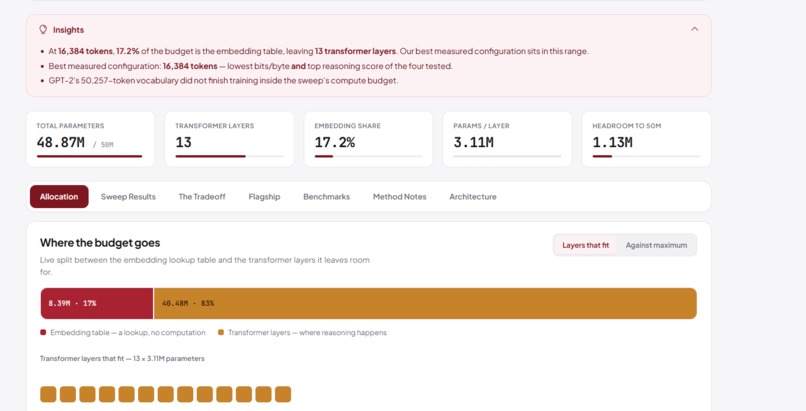Image resolution: width=806 pixels, height=411 pixels.
Task: Click the Params / Layer 3.11M value
Action: click(x=473, y=142)
